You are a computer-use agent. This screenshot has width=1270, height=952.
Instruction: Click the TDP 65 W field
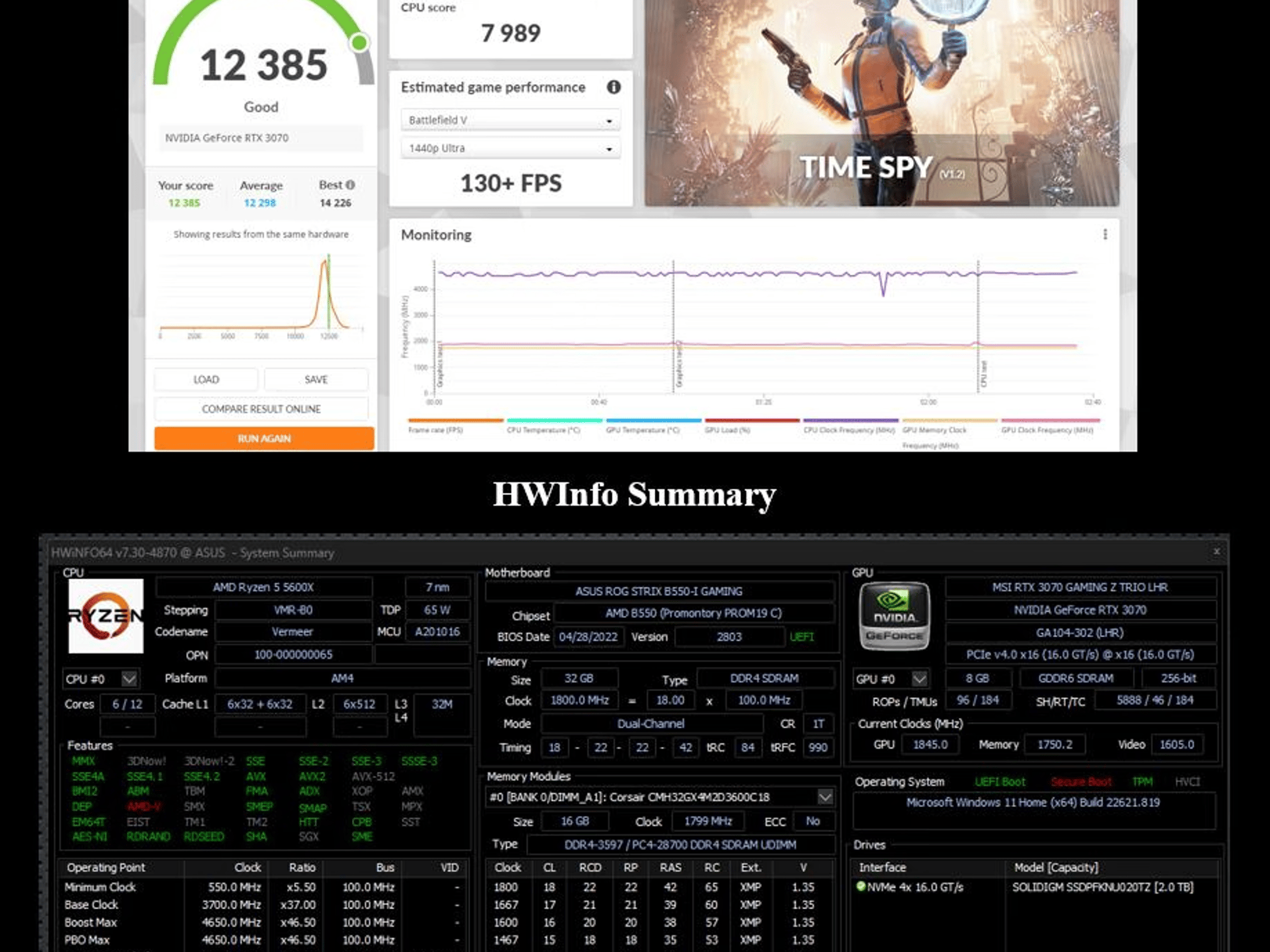coord(437,610)
